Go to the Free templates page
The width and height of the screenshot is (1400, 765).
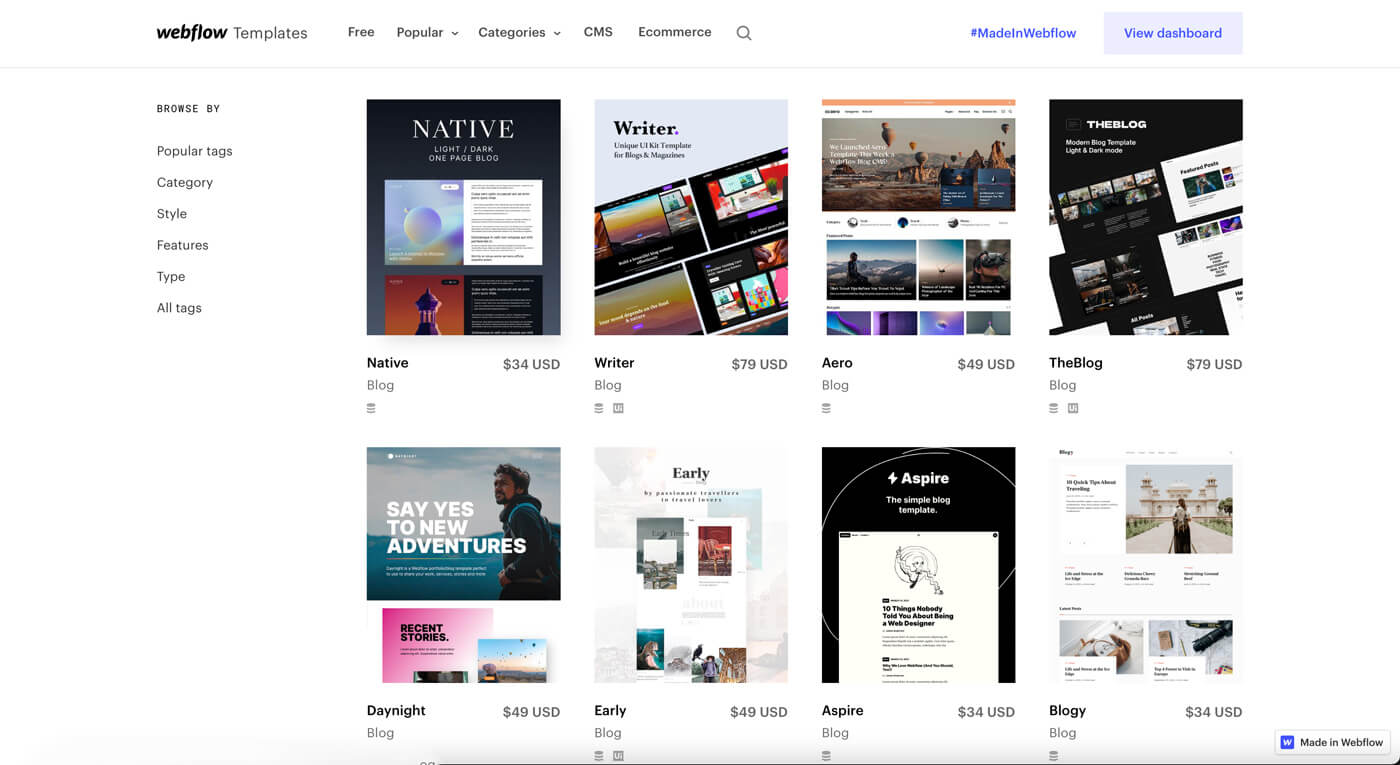pyautogui.click(x=361, y=32)
